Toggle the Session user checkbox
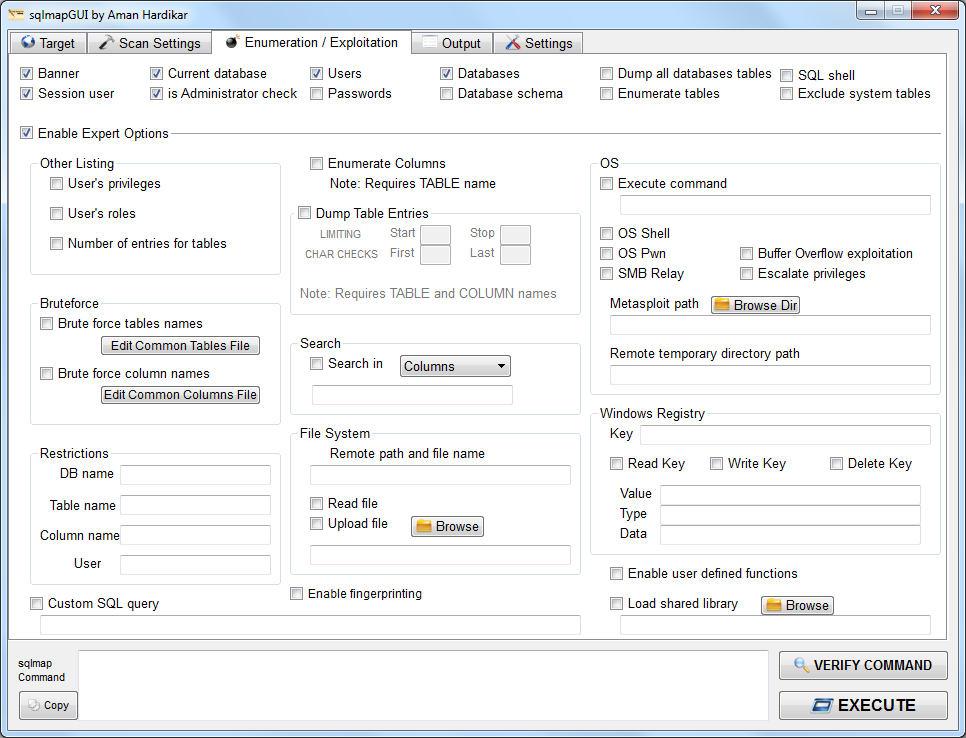The height and width of the screenshot is (738, 966). click(26, 94)
